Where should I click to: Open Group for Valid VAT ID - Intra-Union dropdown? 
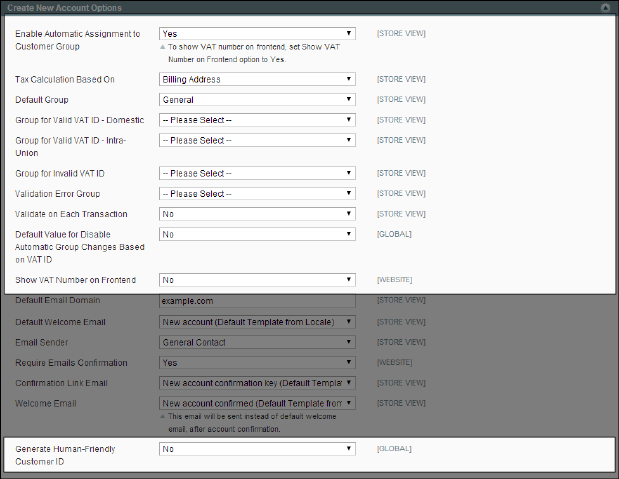[x=257, y=140]
